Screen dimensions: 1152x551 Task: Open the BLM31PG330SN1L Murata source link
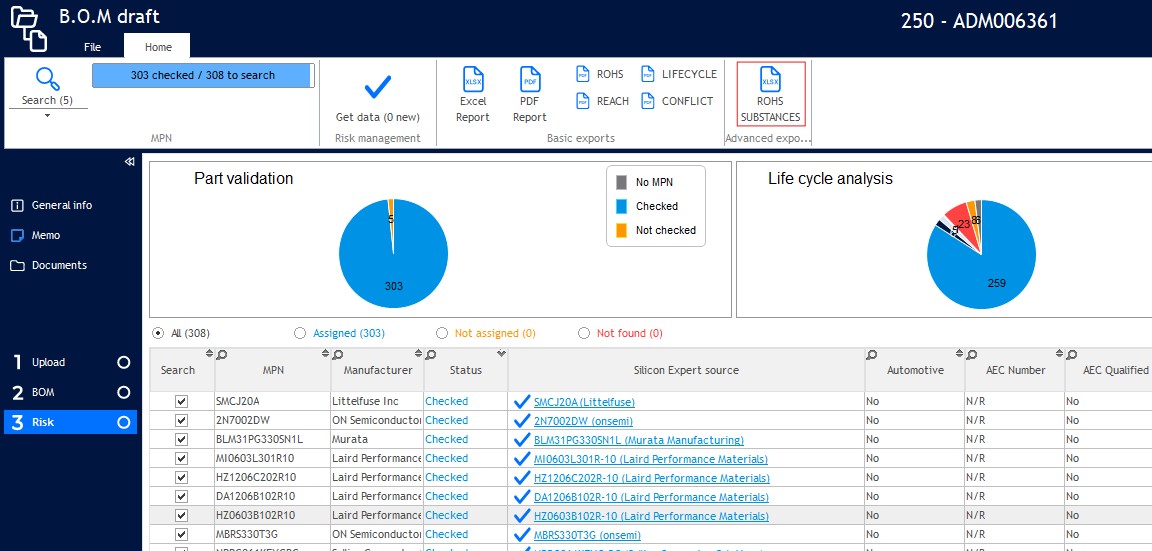pyautogui.click(x=638, y=440)
